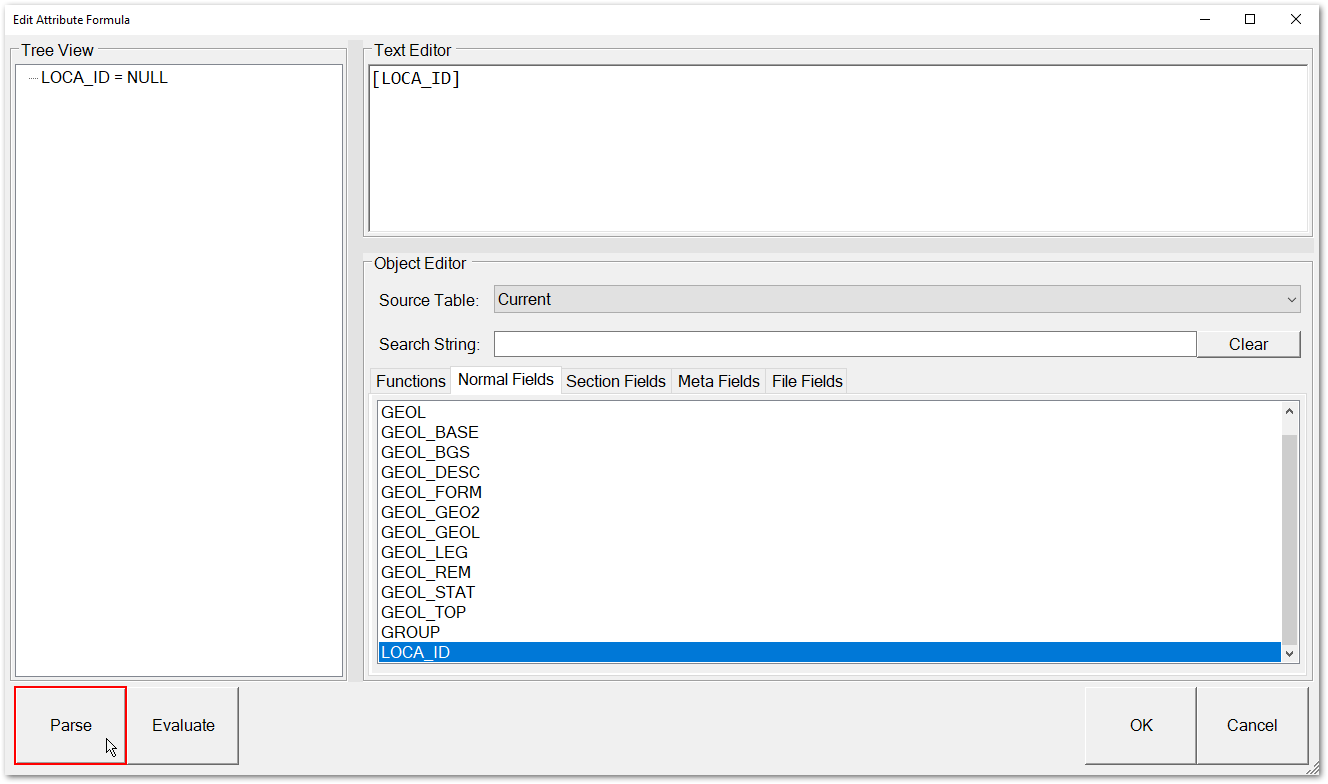
Task: Choose the GEOL_STAT field
Action: coord(829,592)
